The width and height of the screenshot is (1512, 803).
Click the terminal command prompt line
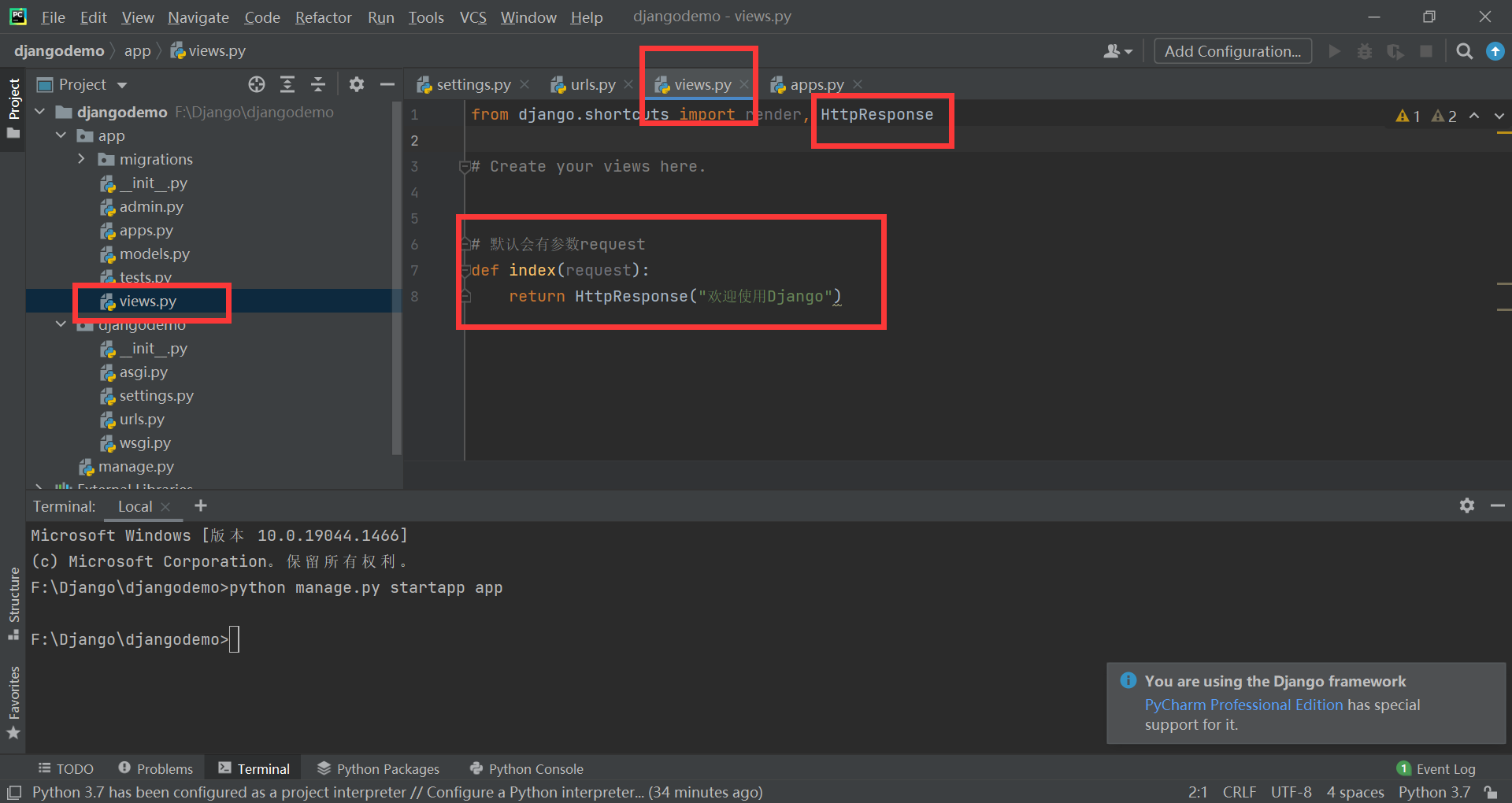(135, 639)
